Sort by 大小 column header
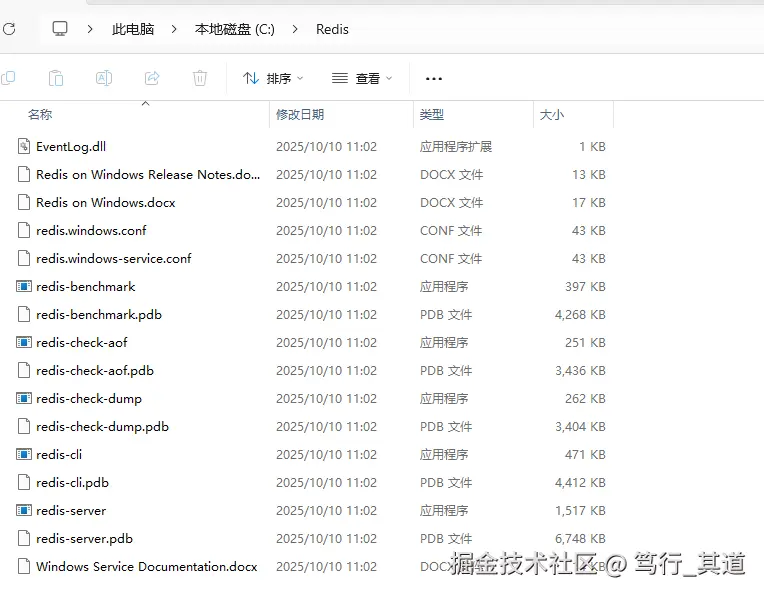This screenshot has height=596, width=764. pos(552,115)
